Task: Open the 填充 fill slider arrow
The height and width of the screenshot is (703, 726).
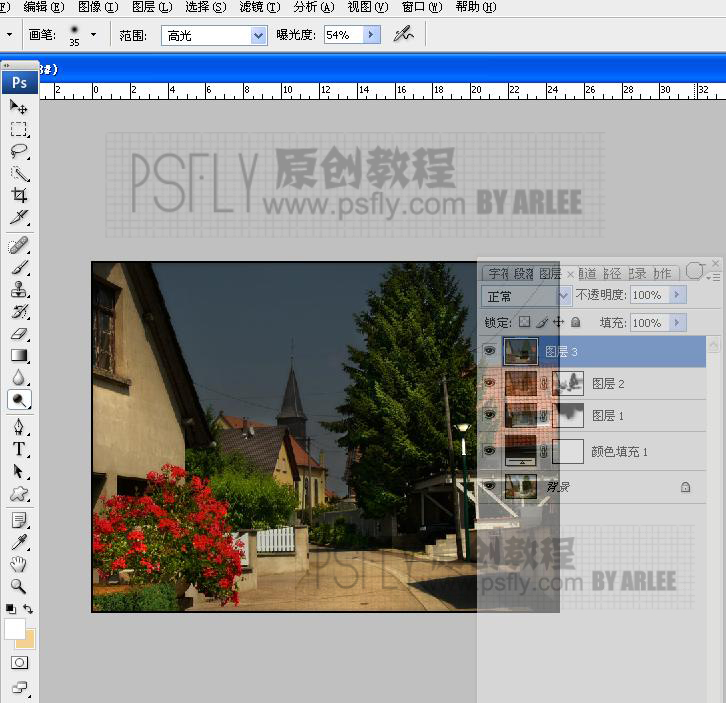Action: [x=676, y=322]
